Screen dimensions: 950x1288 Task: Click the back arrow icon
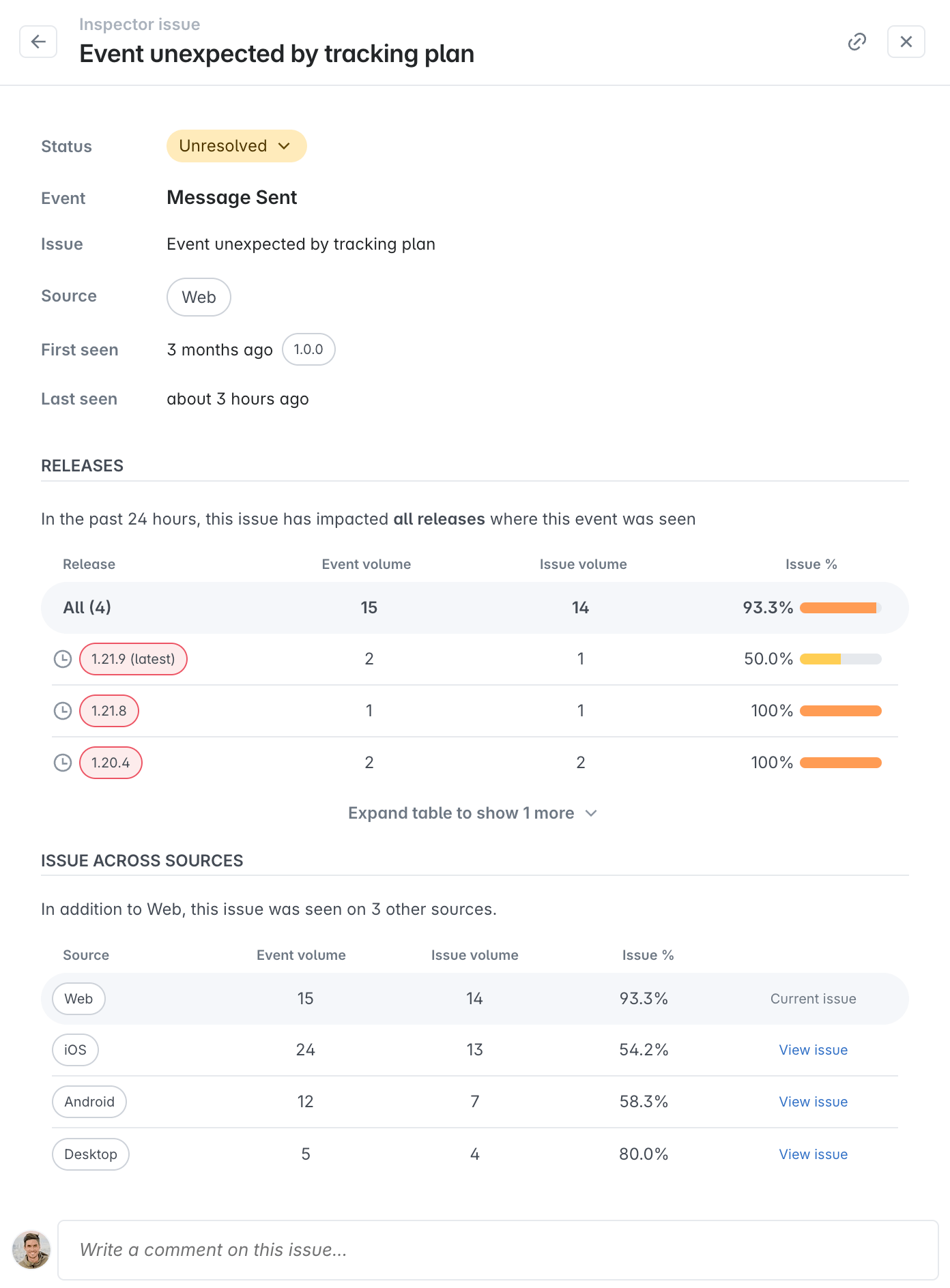click(x=38, y=42)
